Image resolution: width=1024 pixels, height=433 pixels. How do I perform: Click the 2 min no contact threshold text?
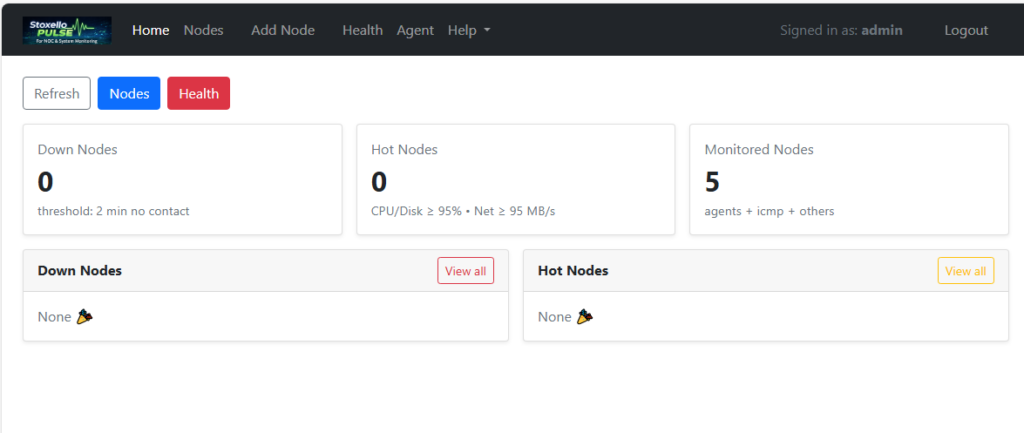click(x=113, y=211)
